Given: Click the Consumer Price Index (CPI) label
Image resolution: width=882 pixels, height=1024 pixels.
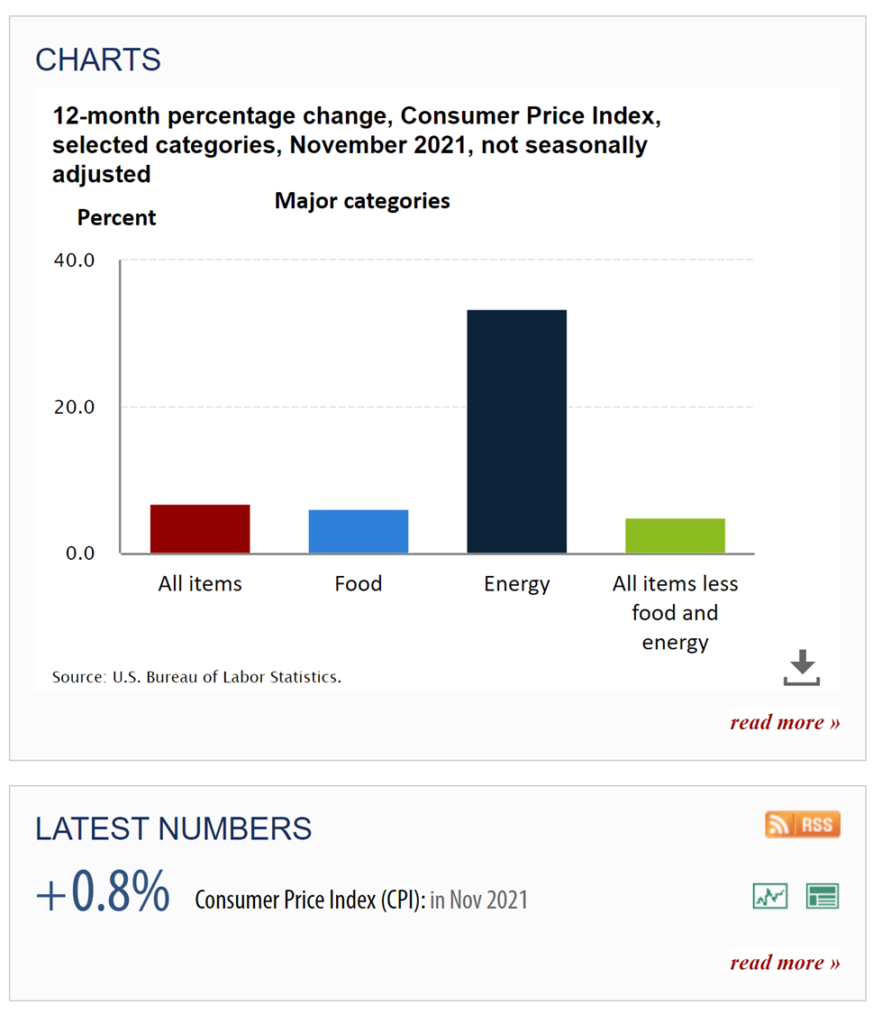Looking at the screenshot, I should 310,900.
